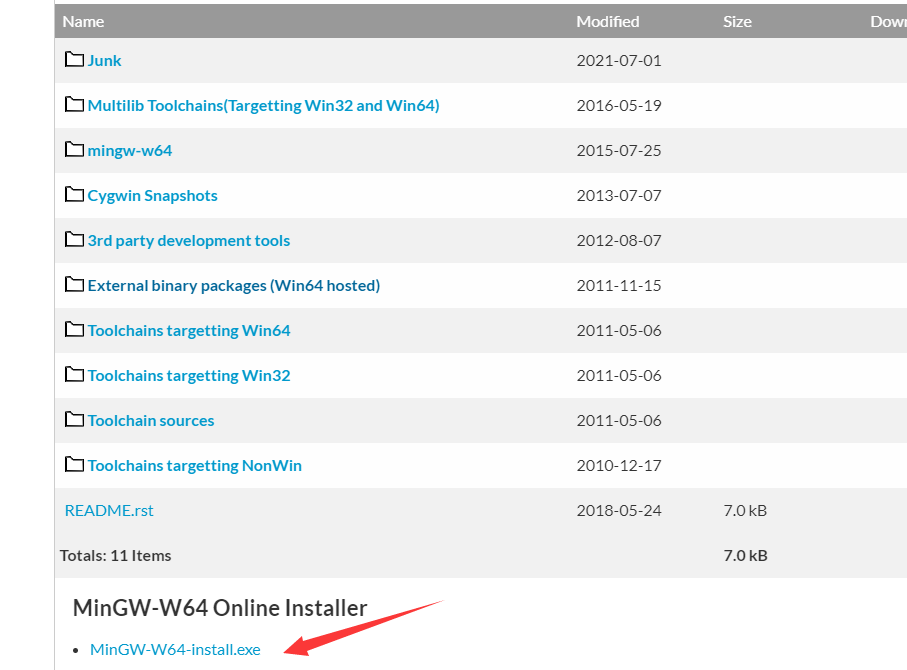This screenshot has height=670, width=907.
Task: Open the Junk folder link
Action: pyautogui.click(x=104, y=60)
